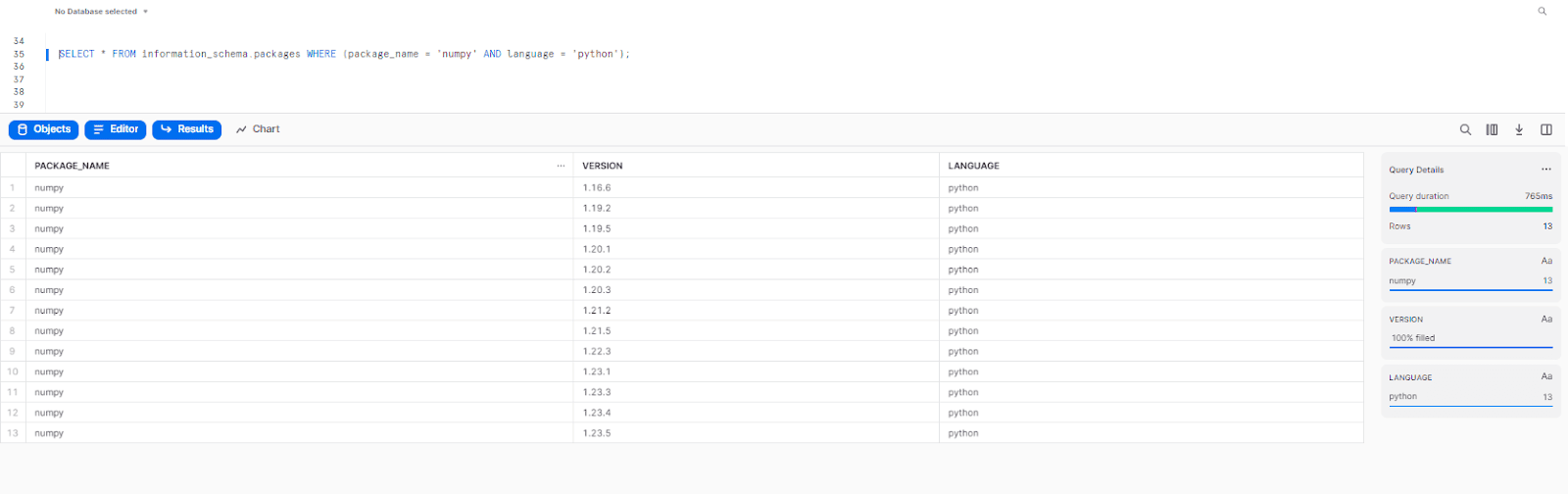Viewport: 1568px width, 494px height.
Task: Toggle the Objects panel button
Action: 44,129
